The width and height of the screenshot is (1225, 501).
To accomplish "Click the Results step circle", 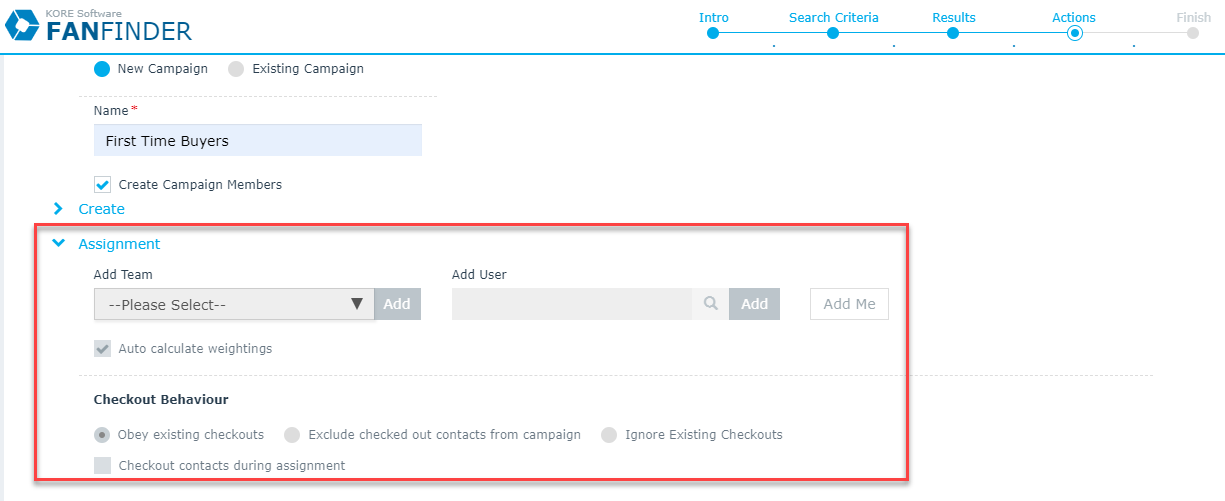I will click(953, 33).
